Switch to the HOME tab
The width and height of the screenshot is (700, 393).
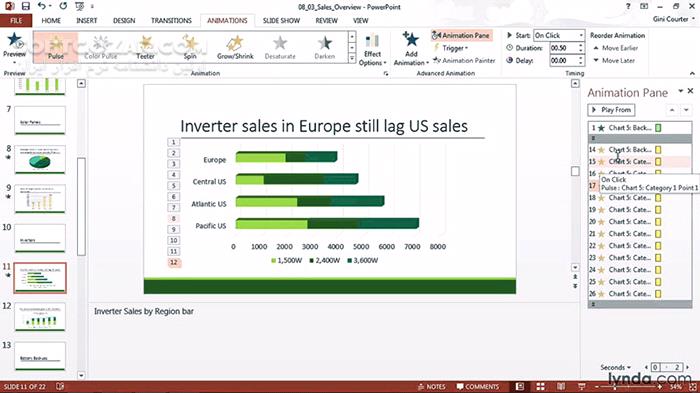pyautogui.click(x=51, y=21)
